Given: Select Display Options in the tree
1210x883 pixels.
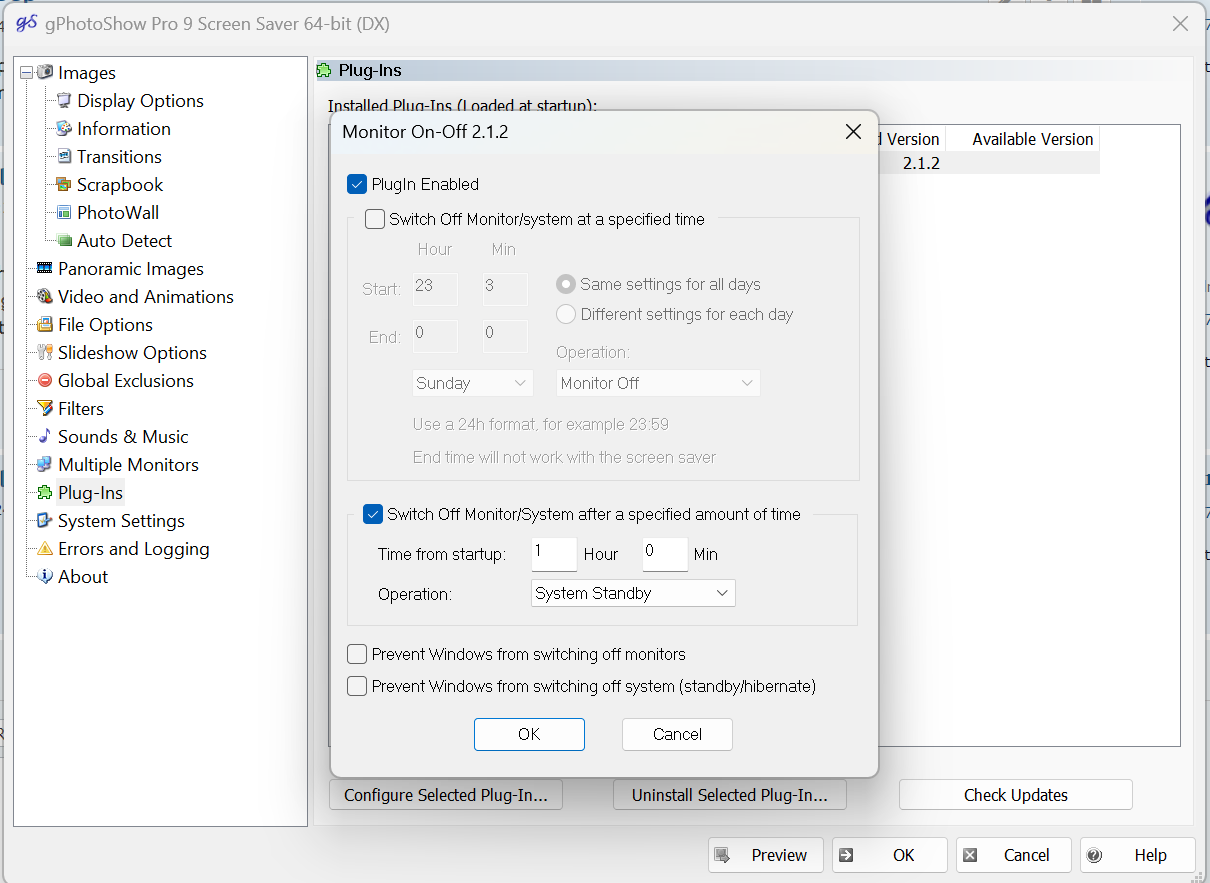Looking at the screenshot, I should pos(140,100).
